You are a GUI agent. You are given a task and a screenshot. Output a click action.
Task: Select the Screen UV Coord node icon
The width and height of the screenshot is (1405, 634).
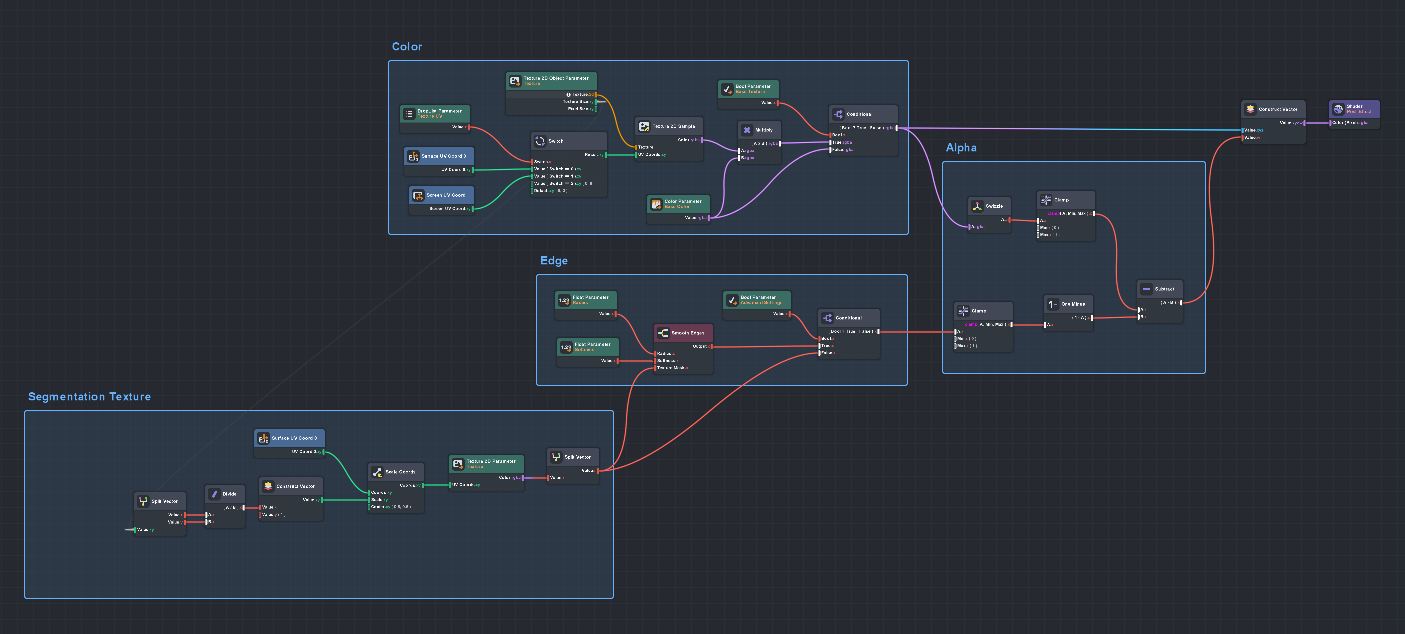point(418,196)
